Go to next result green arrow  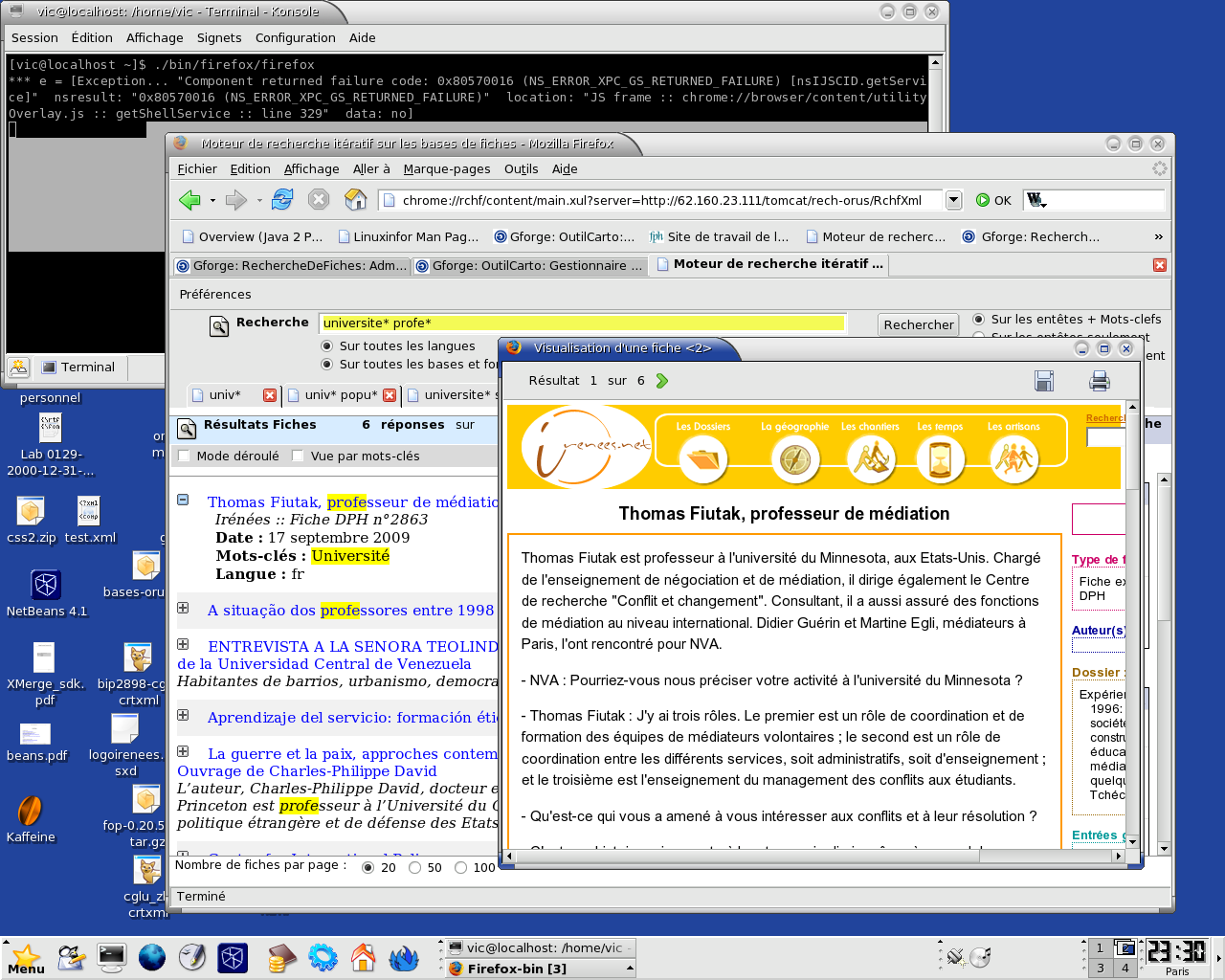point(662,381)
